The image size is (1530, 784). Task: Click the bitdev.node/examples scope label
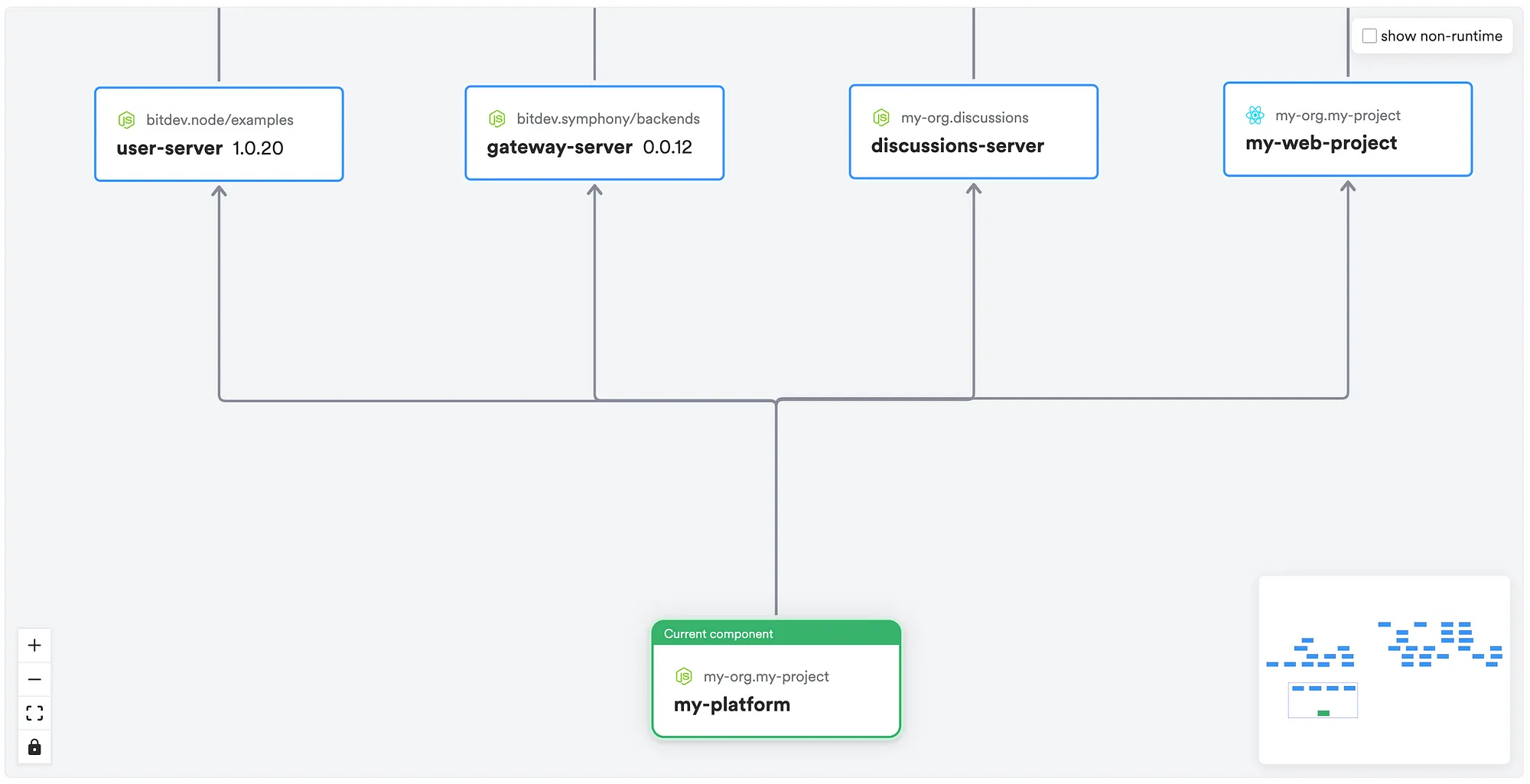tap(220, 120)
